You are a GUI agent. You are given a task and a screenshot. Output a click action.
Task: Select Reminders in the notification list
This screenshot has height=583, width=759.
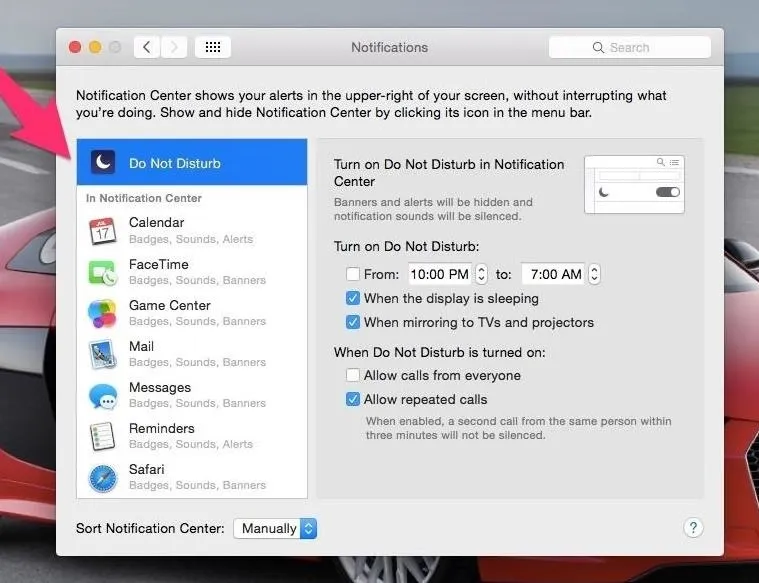pos(192,436)
